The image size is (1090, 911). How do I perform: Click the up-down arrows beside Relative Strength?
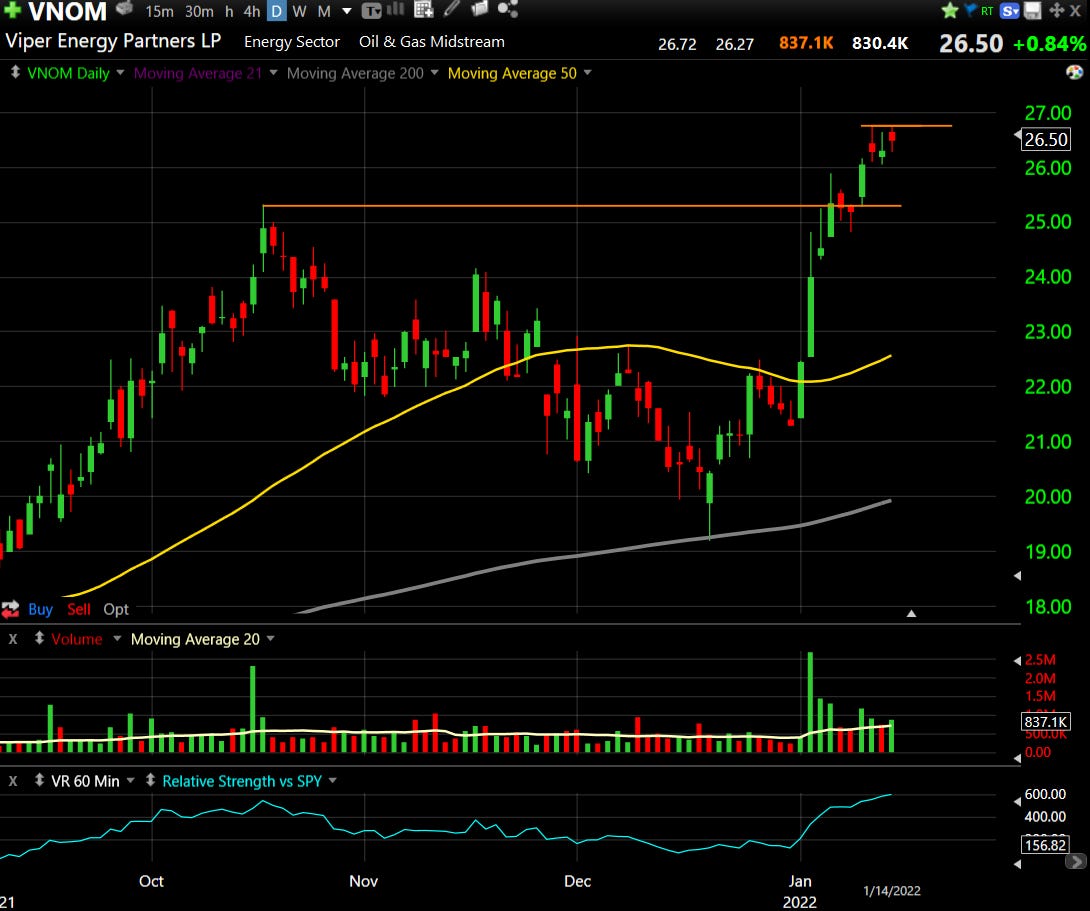point(150,780)
